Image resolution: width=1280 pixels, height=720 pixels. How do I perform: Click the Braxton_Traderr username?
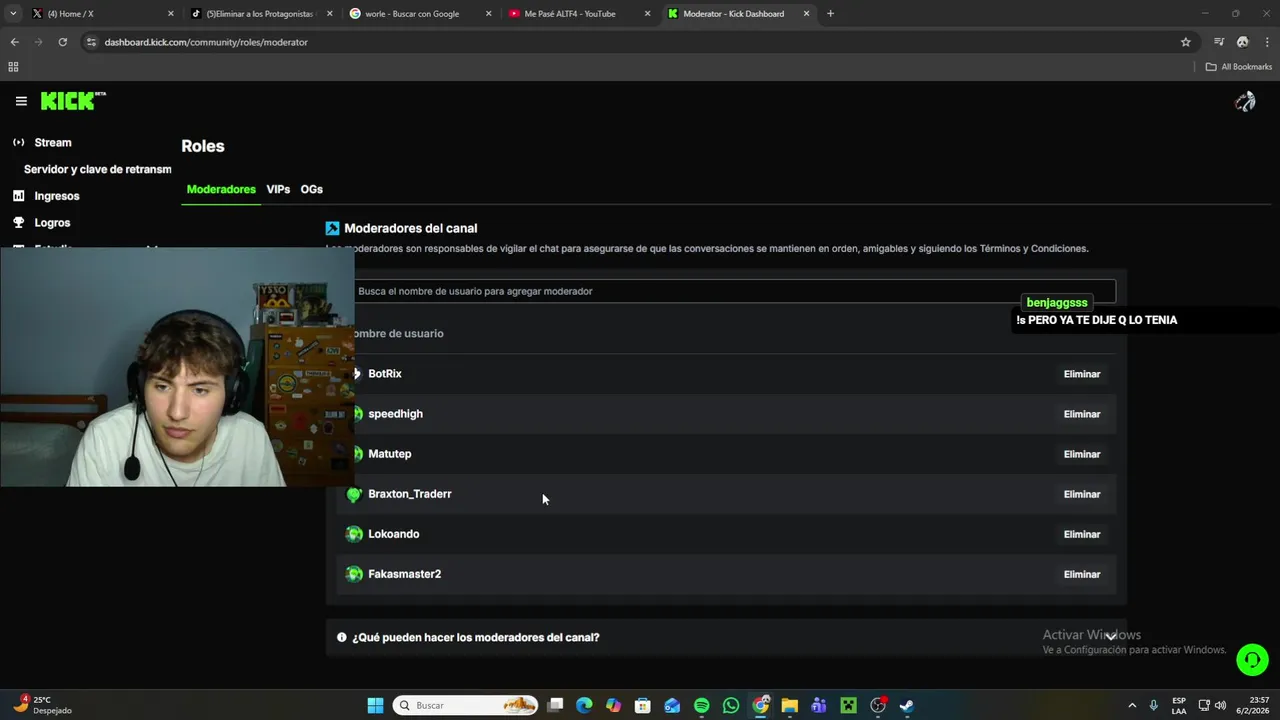410,494
